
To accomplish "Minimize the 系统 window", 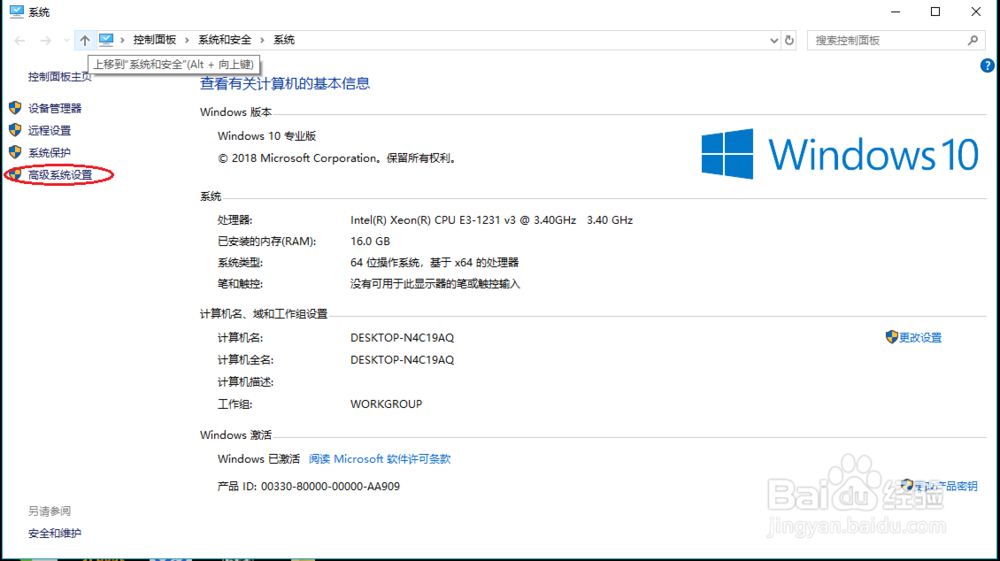I will [895, 11].
